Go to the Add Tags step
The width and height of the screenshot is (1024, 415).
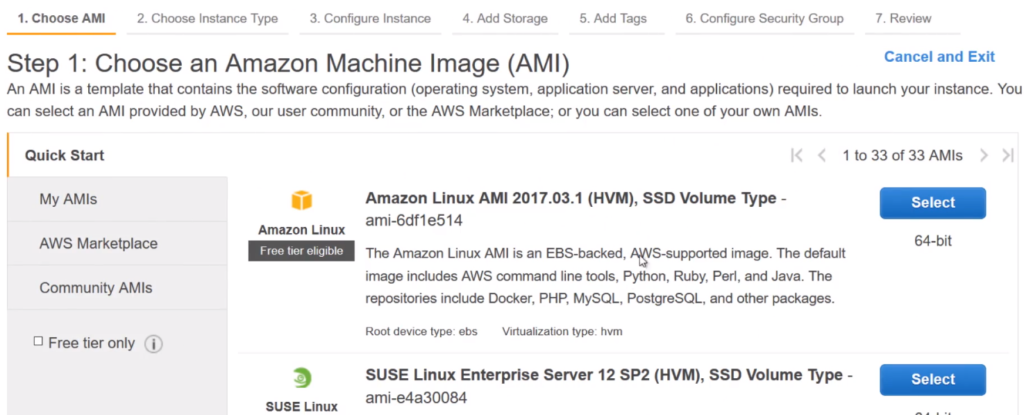[x=613, y=18]
